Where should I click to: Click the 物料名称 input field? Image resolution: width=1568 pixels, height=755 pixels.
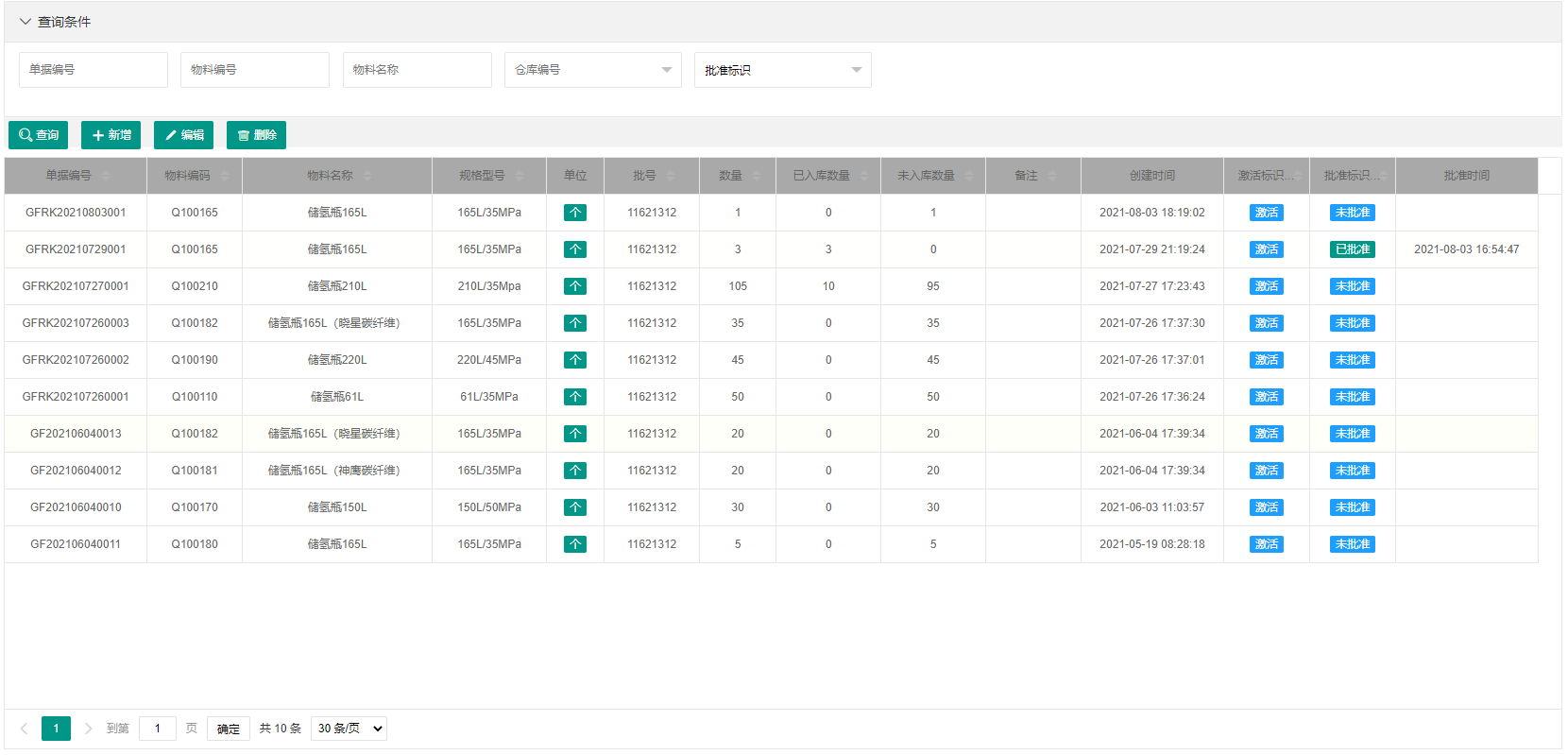(x=418, y=70)
